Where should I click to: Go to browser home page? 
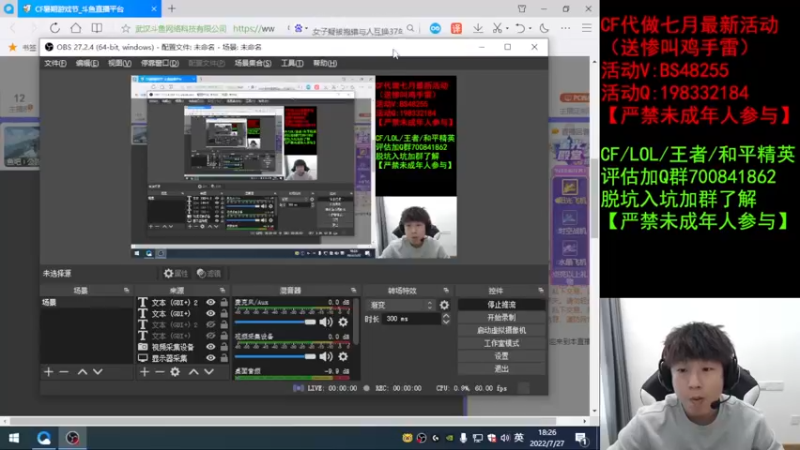[76, 28]
